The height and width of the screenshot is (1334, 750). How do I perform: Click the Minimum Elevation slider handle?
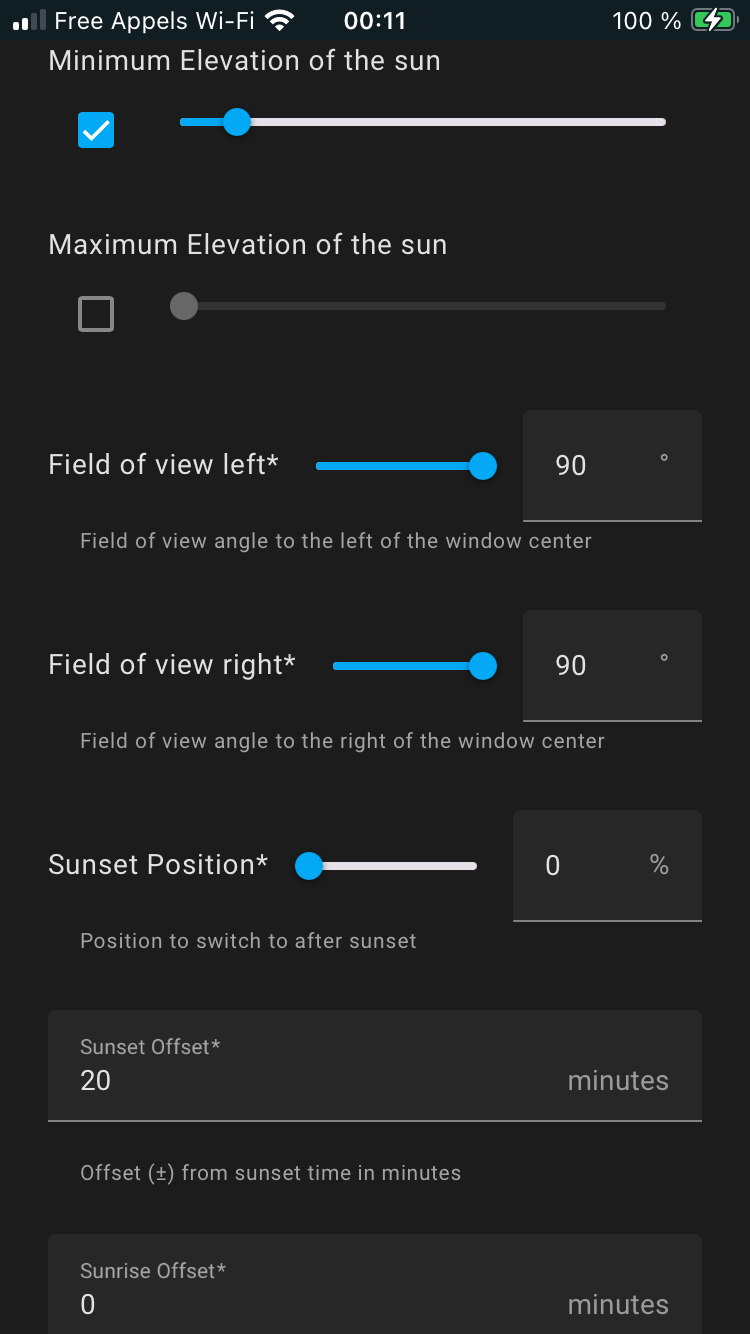pos(236,122)
